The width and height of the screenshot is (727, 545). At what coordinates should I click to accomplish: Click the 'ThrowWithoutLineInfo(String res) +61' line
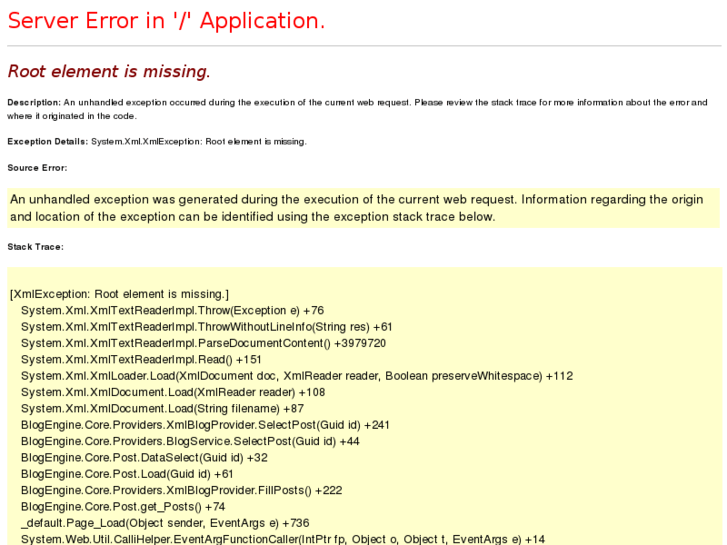(206, 327)
